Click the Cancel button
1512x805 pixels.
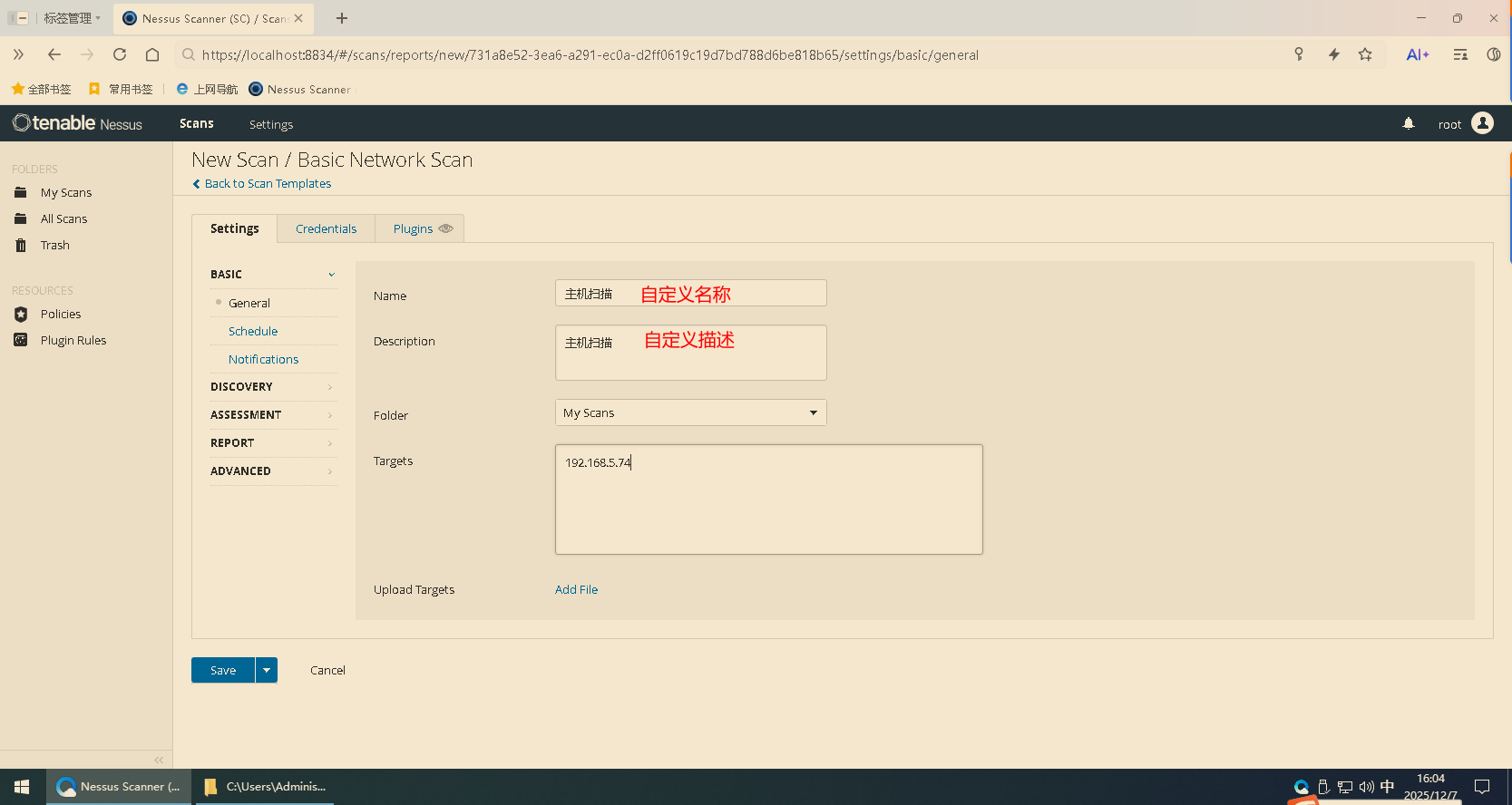(327, 670)
